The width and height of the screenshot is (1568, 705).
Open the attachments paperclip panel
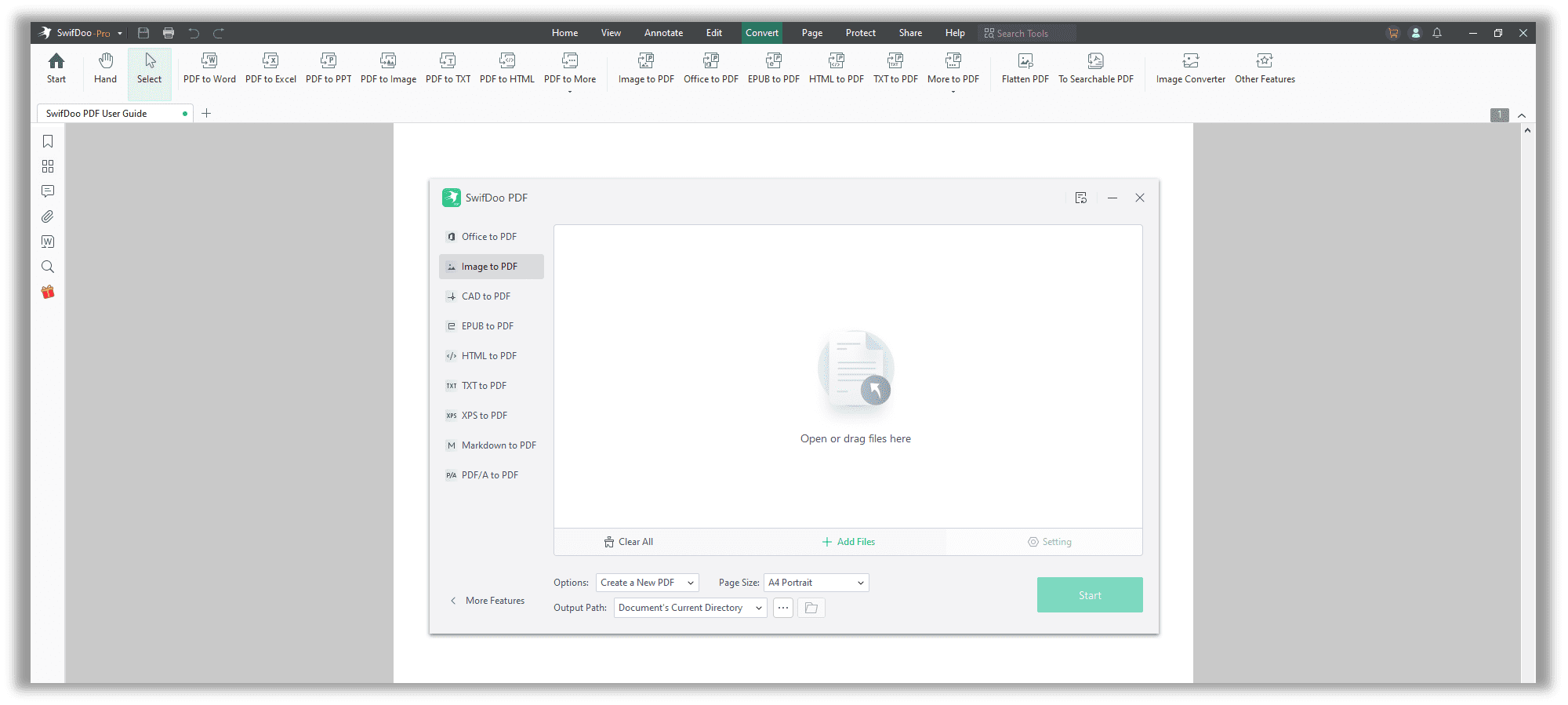pos(48,216)
